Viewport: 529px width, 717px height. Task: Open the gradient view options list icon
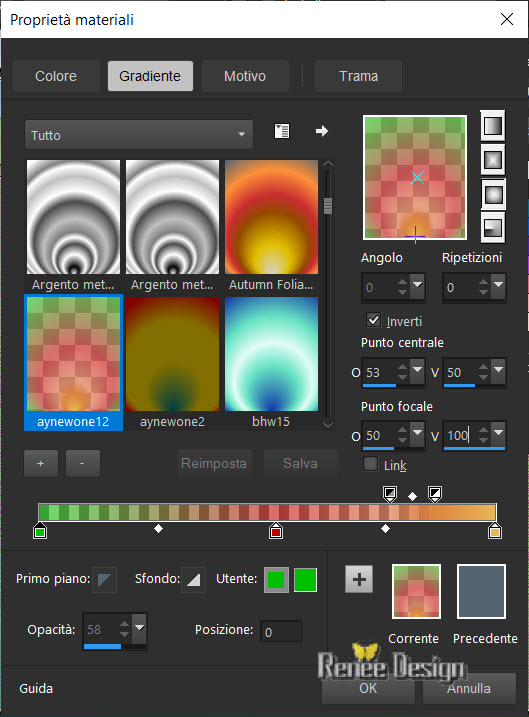coord(282,131)
